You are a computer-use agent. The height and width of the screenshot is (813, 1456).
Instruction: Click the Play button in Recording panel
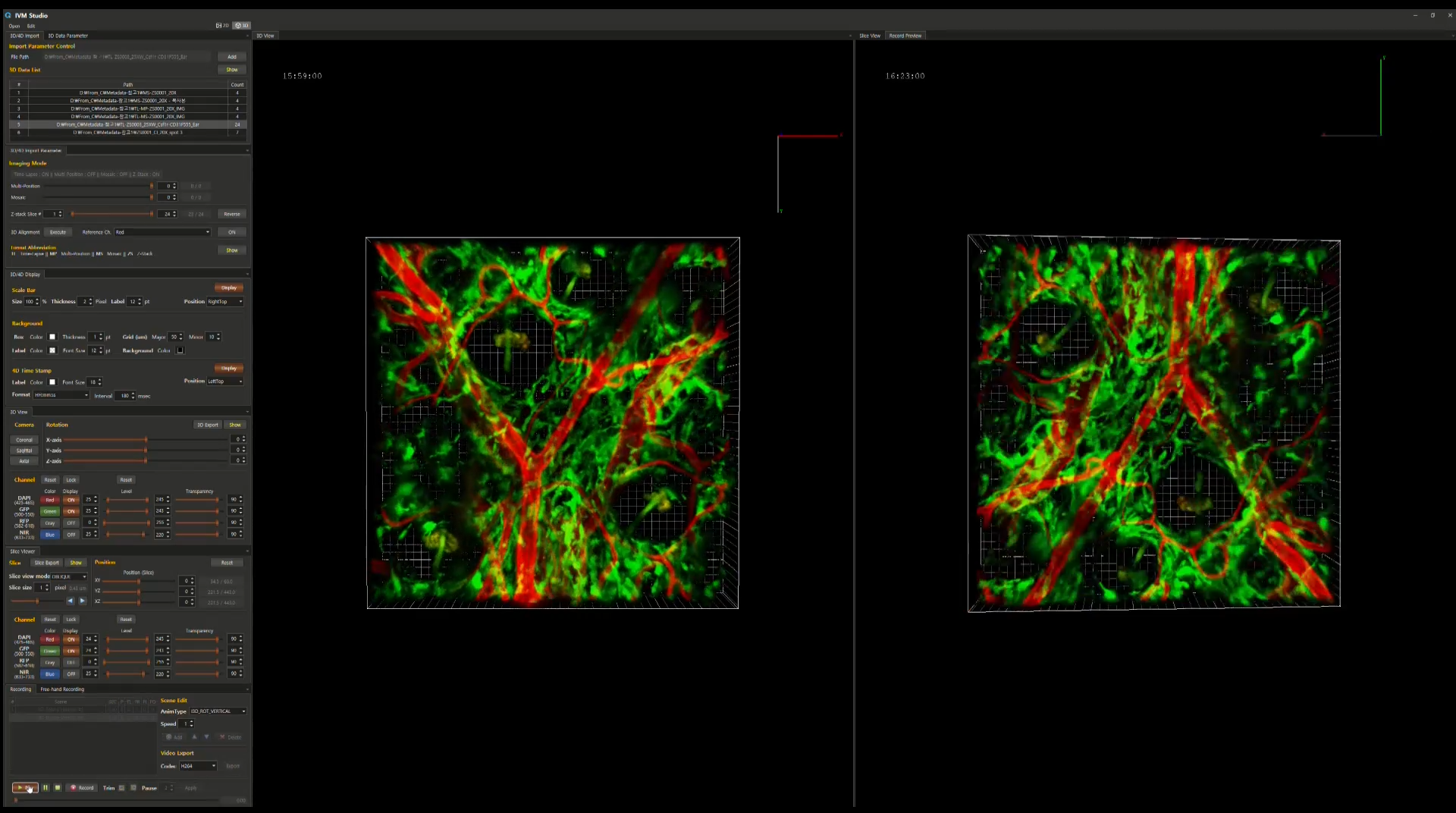(x=24, y=787)
